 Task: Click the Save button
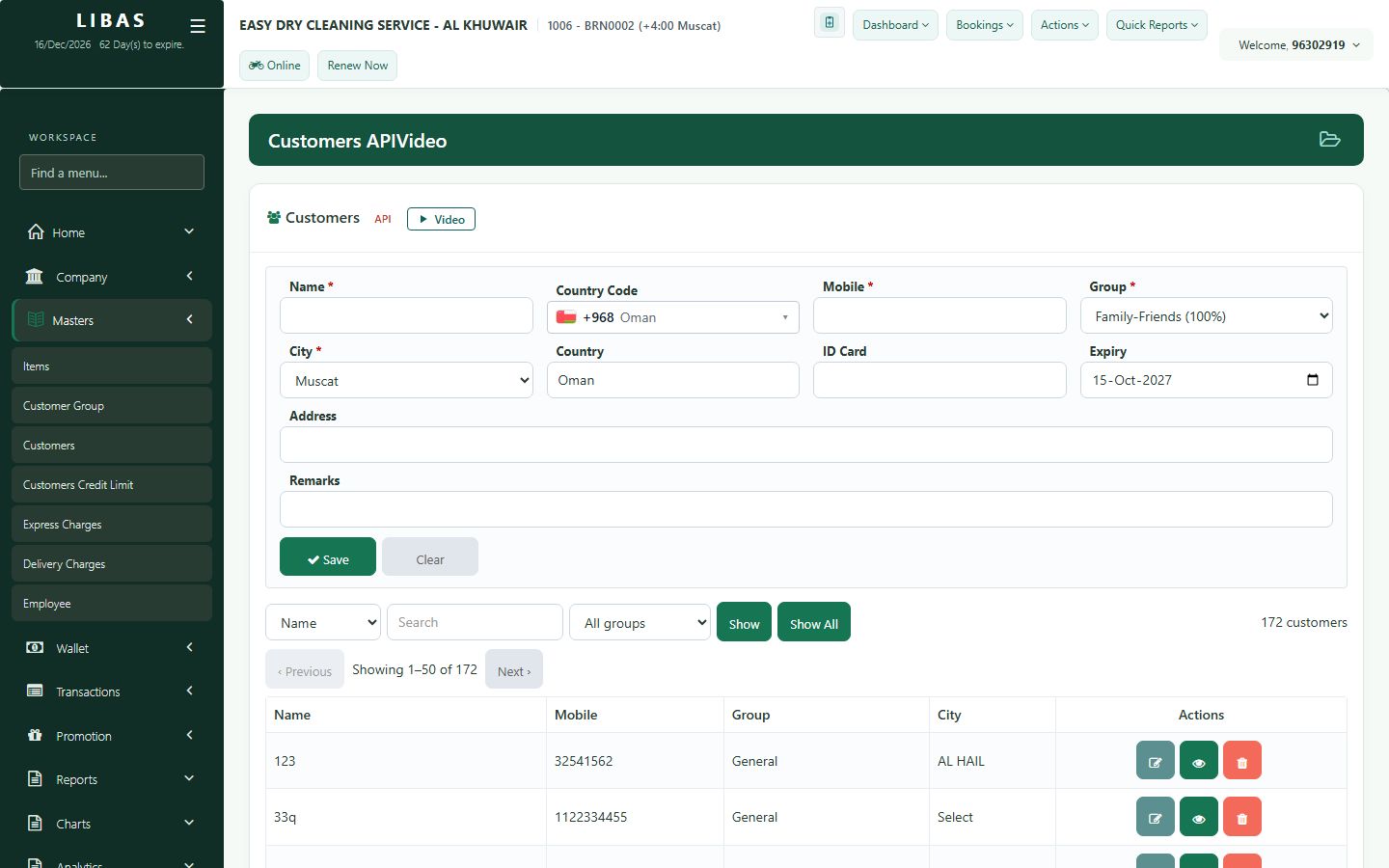[x=328, y=557]
